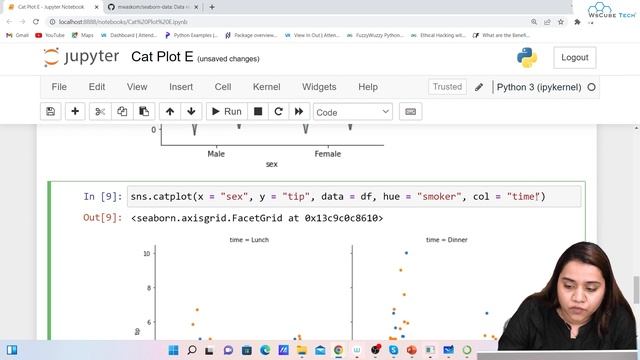
Task: Save and checkpoint the notebook
Action: coord(51,111)
